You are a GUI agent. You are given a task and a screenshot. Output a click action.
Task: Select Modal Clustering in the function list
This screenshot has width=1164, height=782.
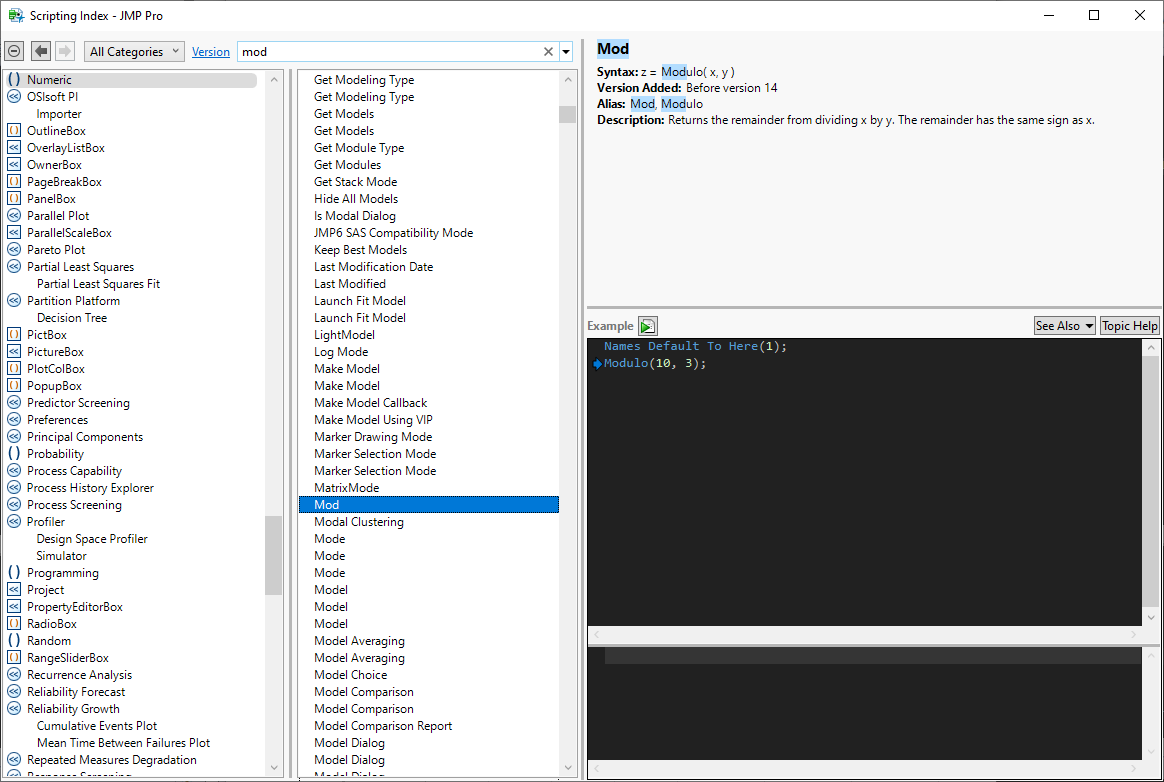point(358,521)
